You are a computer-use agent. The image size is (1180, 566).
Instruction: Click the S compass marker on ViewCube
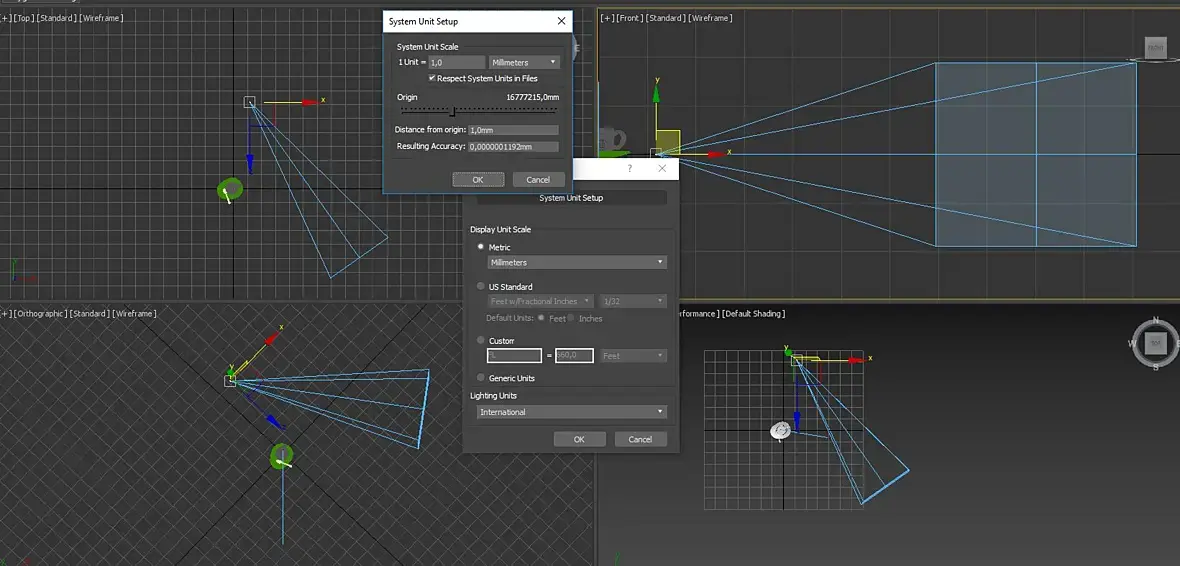pos(1157,366)
